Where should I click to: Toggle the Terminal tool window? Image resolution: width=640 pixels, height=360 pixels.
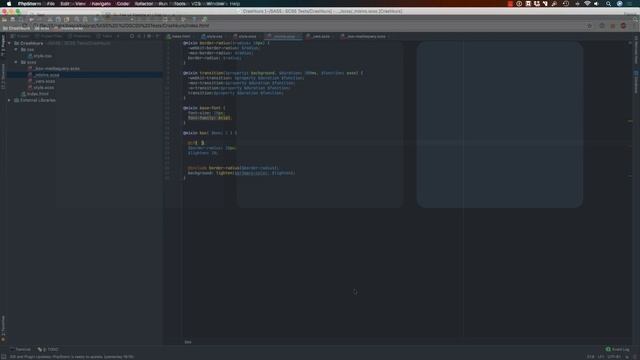pos(20,349)
